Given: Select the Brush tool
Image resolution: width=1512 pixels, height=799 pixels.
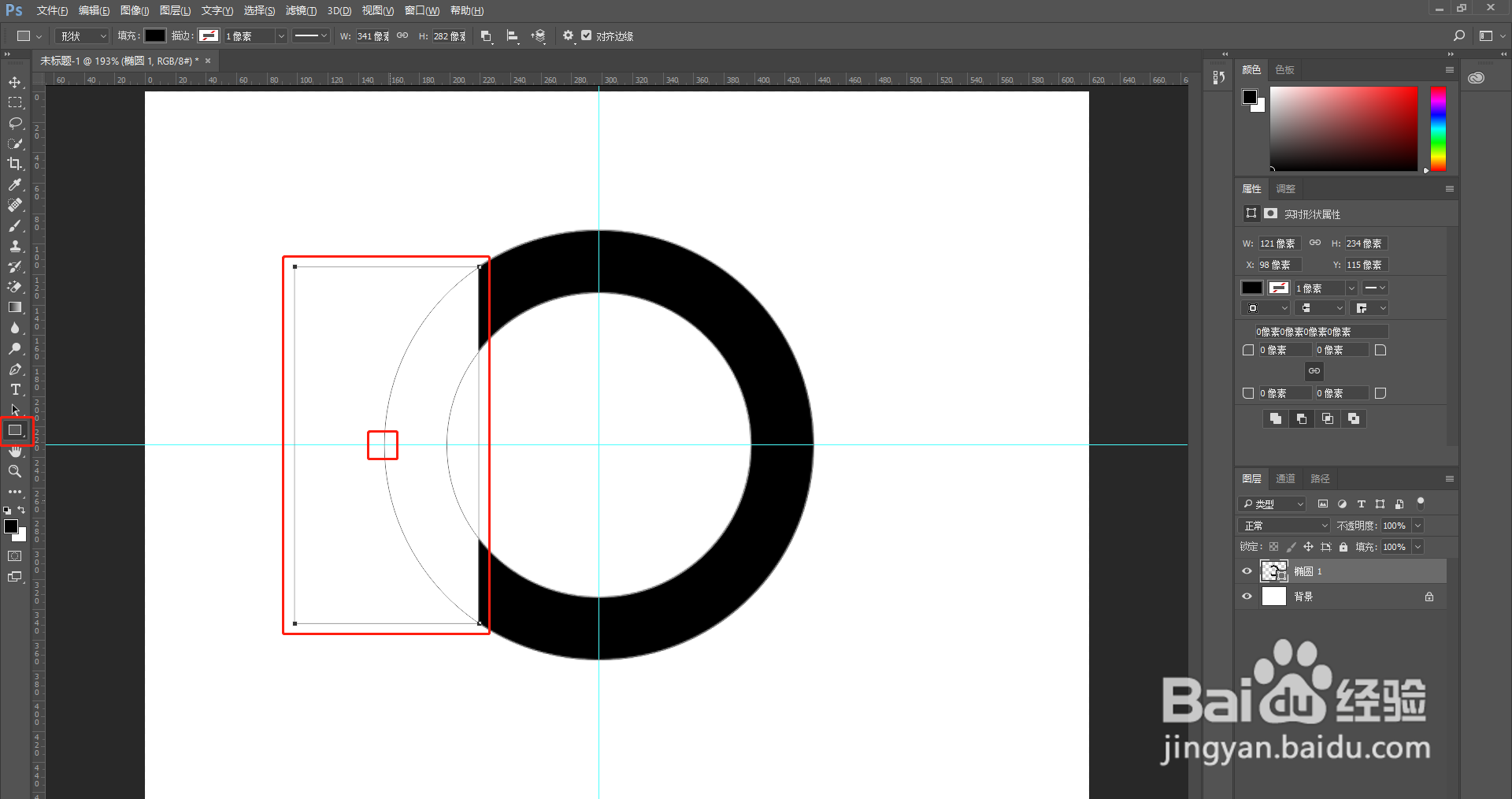Looking at the screenshot, I should [15, 225].
